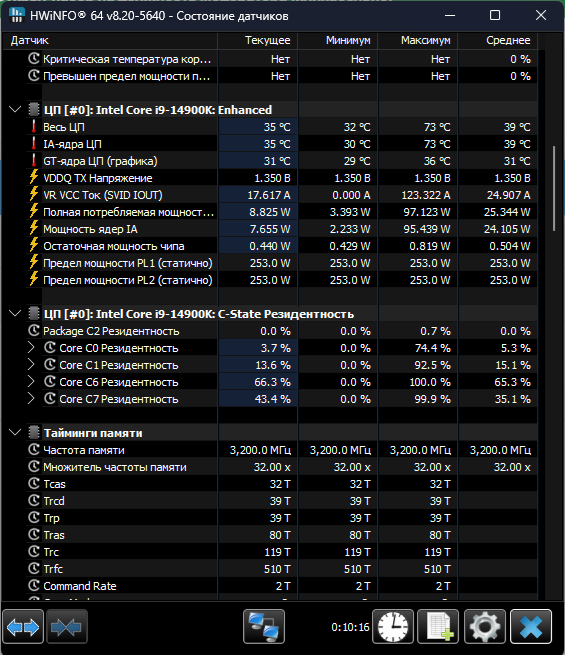
Task: Click the Текущее column header
Action: (x=258, y=41)
